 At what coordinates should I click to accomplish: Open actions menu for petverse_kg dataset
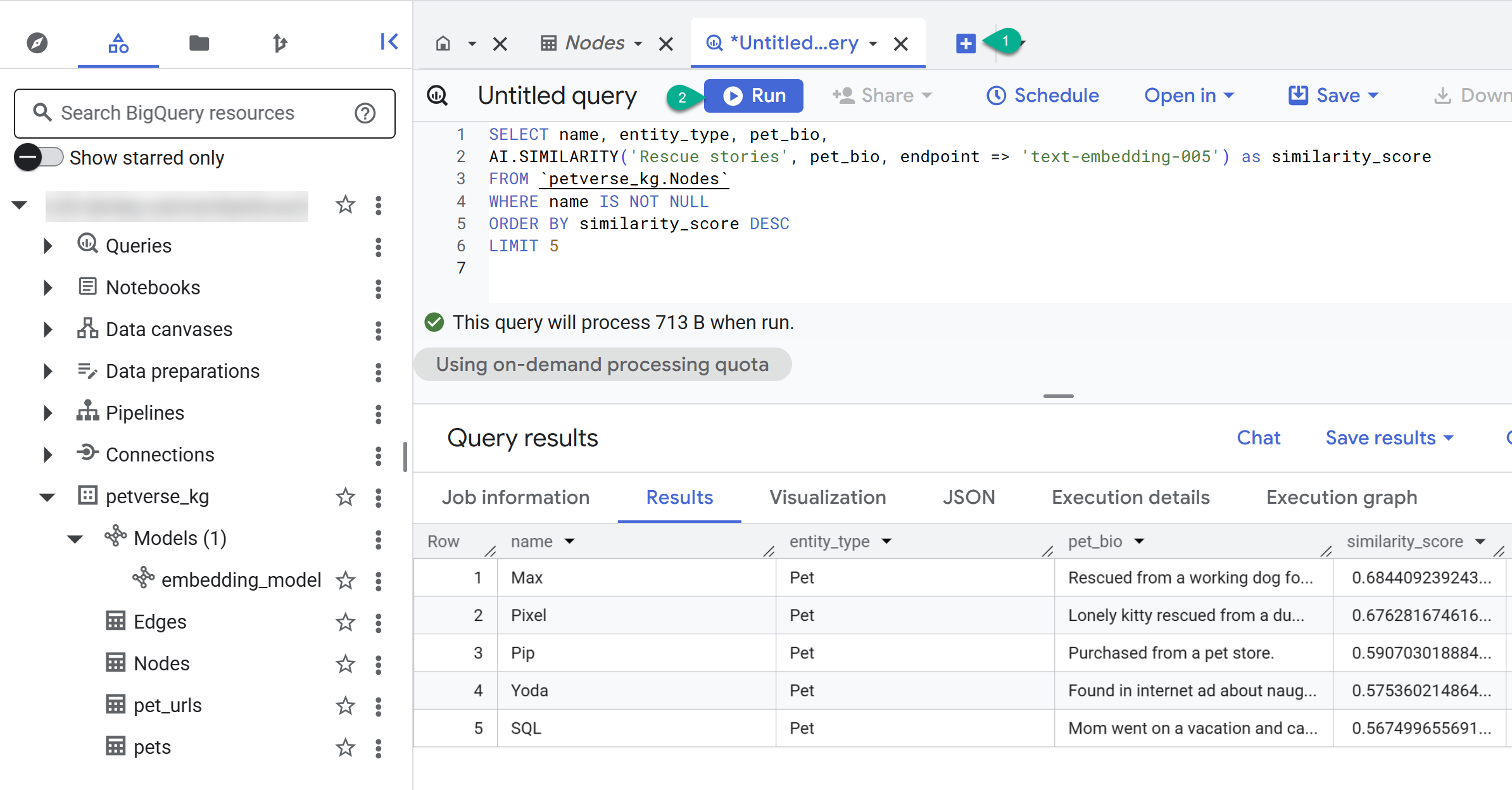tap(379, 497)
